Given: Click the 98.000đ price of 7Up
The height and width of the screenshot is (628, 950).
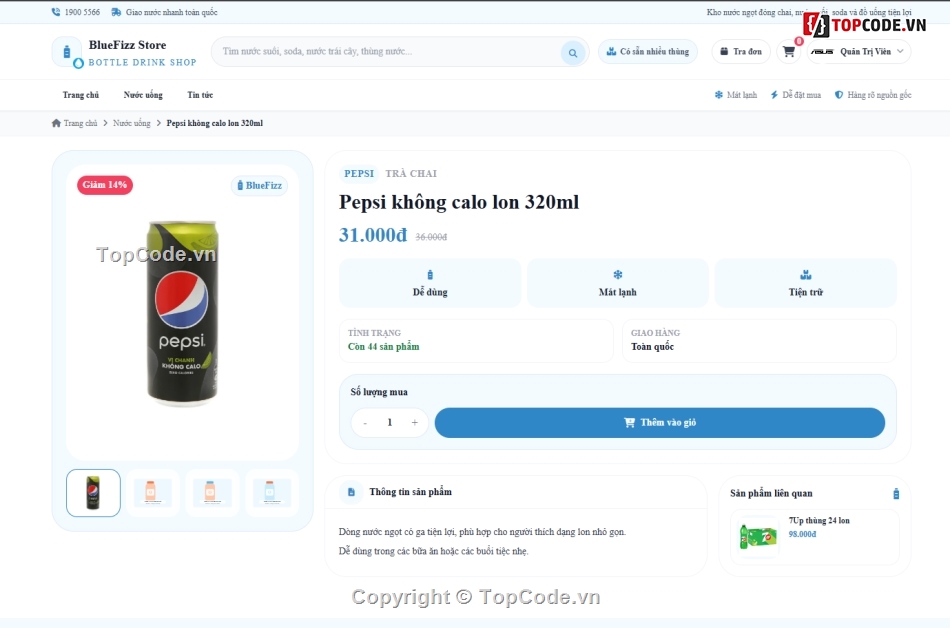Looking at the screenshot, I should click(802, 534).
